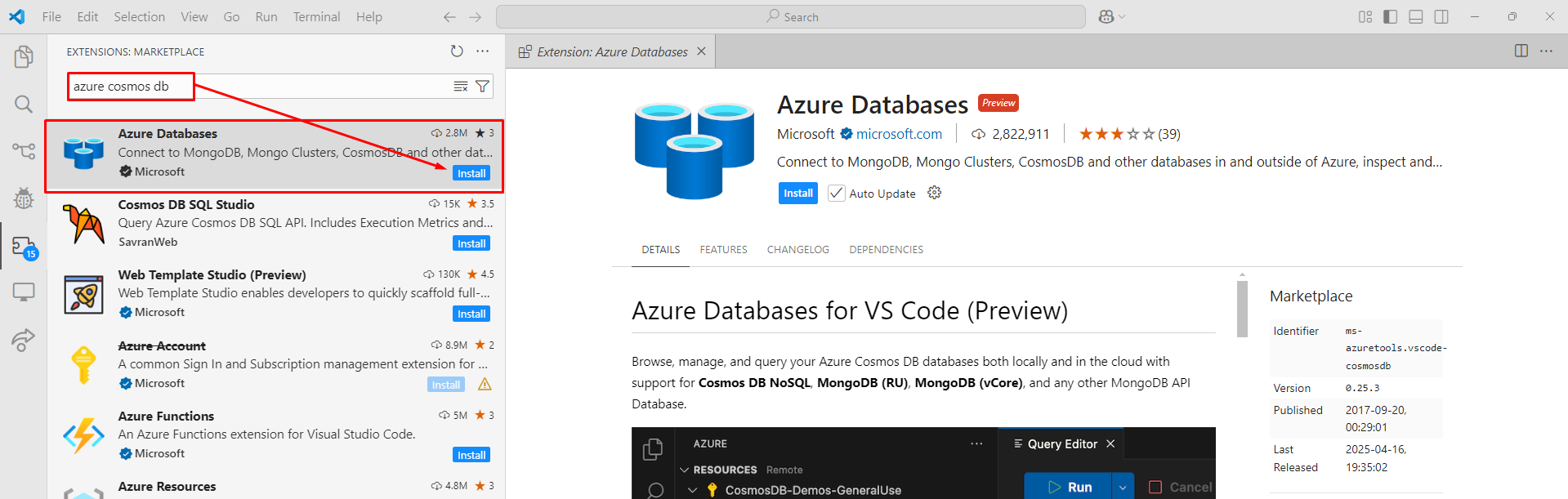1568x499 pixels.
Task: Open the Selection menu
Action: tap(139, 17)
